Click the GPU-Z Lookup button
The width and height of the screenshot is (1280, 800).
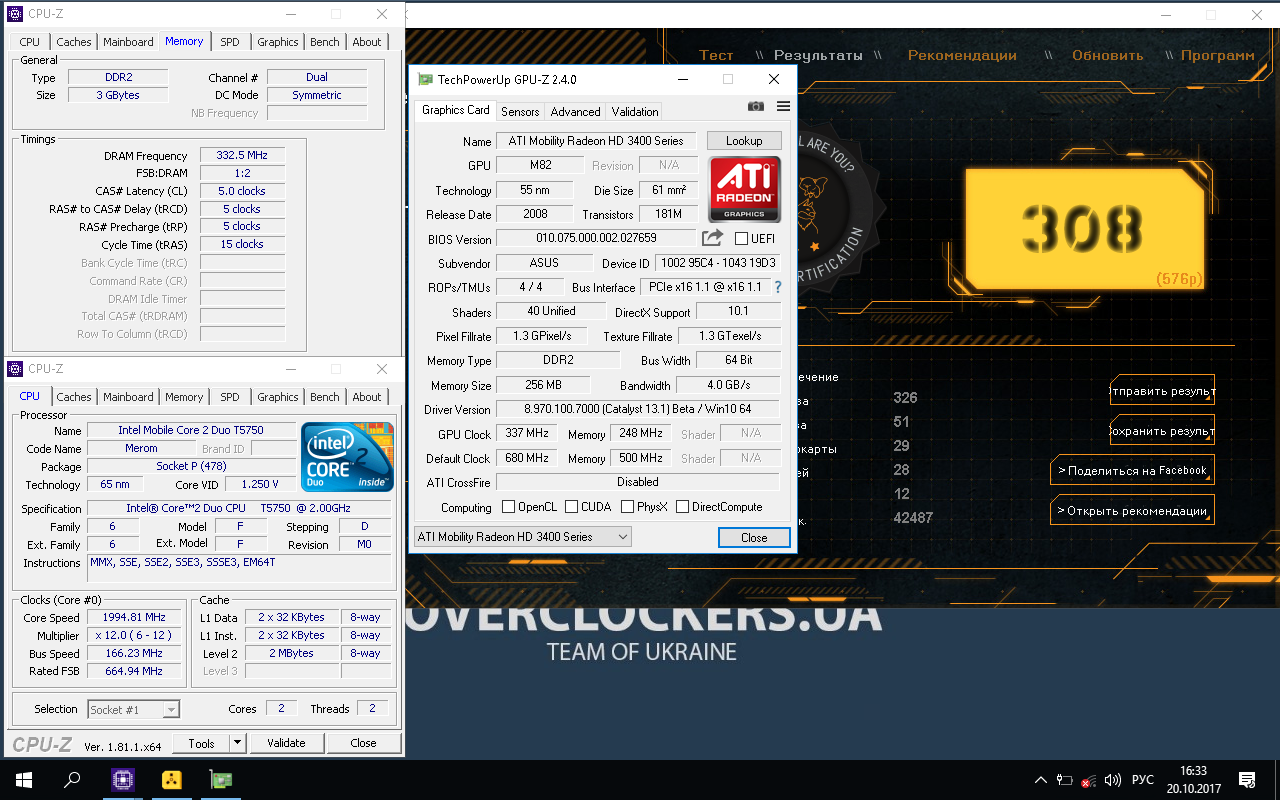(x=744, y=141)
